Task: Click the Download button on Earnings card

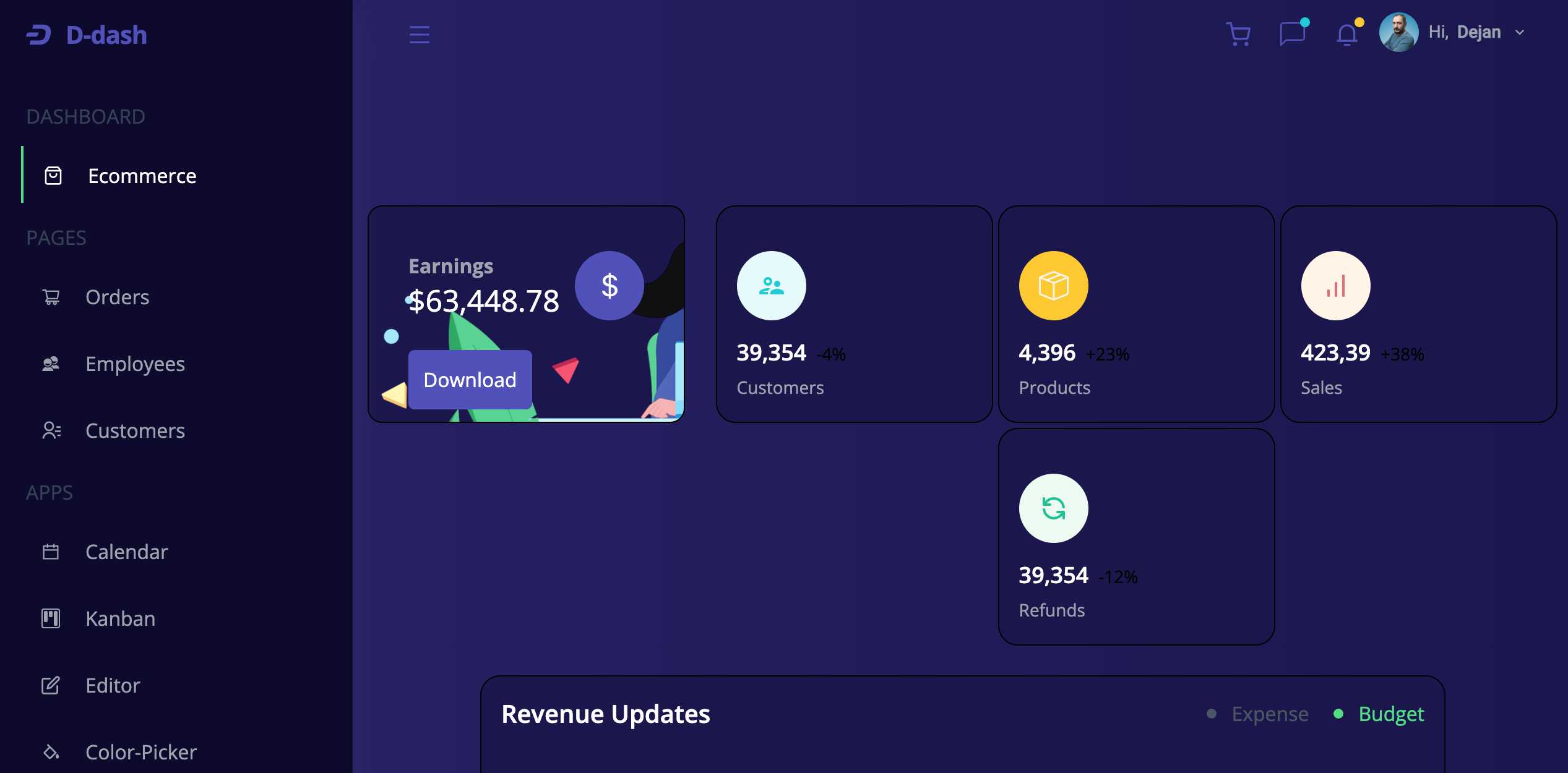Action: [x=470, y=379]
